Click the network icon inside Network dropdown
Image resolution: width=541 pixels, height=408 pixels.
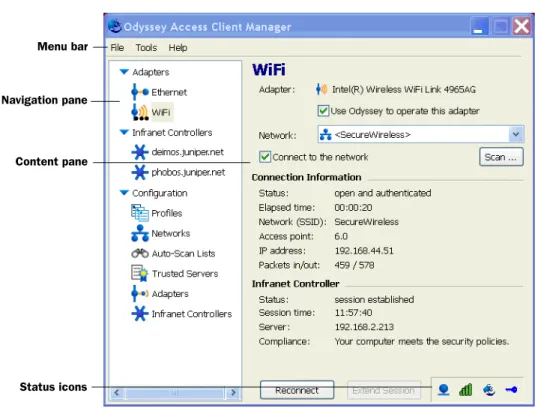point(325,134)
